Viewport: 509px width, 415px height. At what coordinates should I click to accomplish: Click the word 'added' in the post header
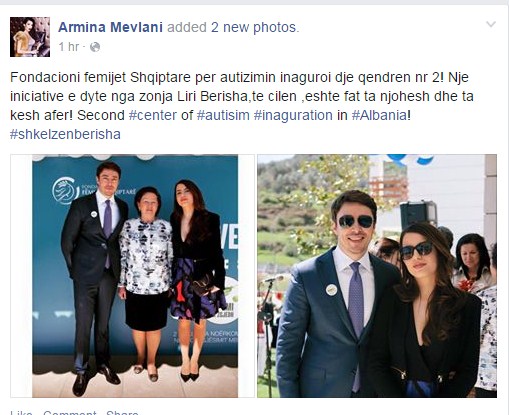[187, 27]
